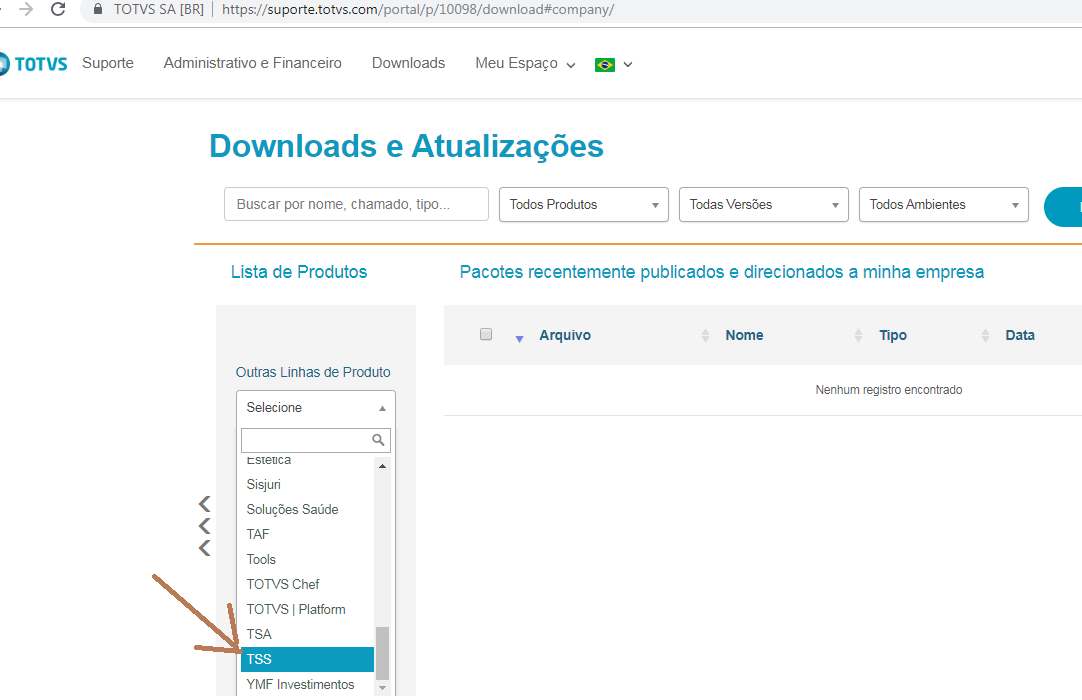Sort the Tipo column using its arrows
Screen dimensions: 1082x700
[858, 336]
